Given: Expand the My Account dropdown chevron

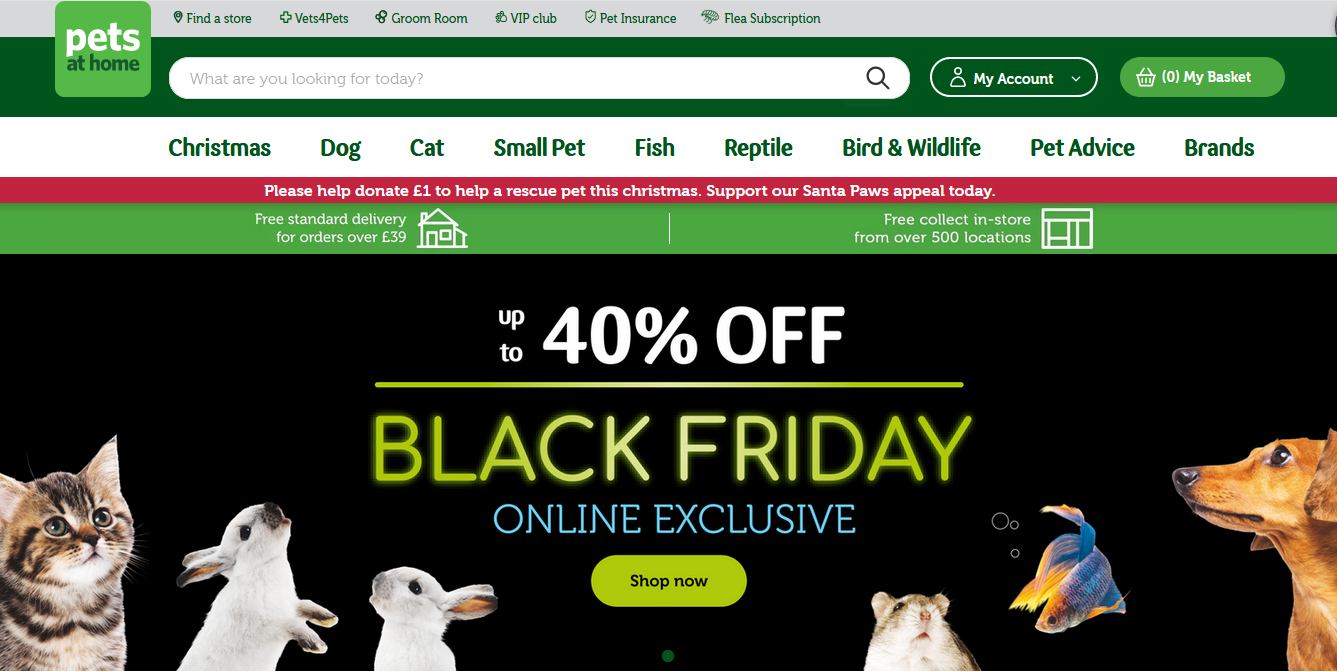Looking at the screenshot, I should pyautogui.click(x=1076, y=78).
